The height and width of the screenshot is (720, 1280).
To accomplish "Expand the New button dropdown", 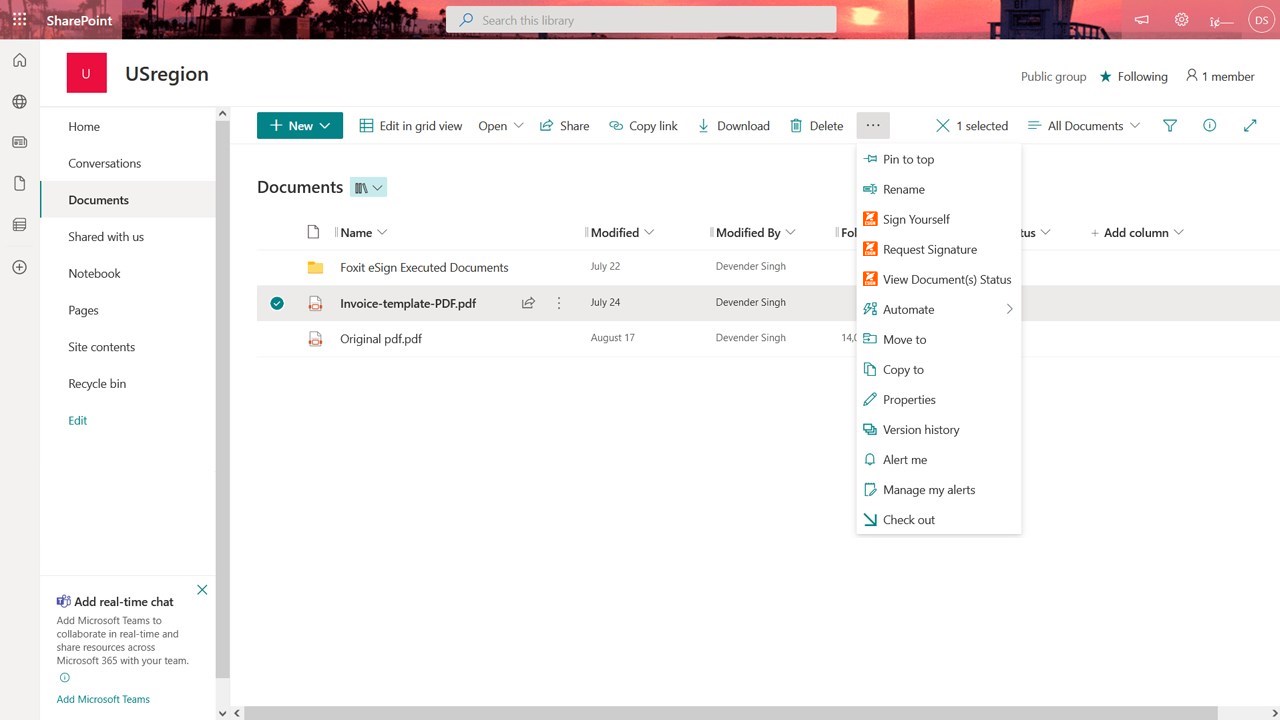I will coord(325,126).
